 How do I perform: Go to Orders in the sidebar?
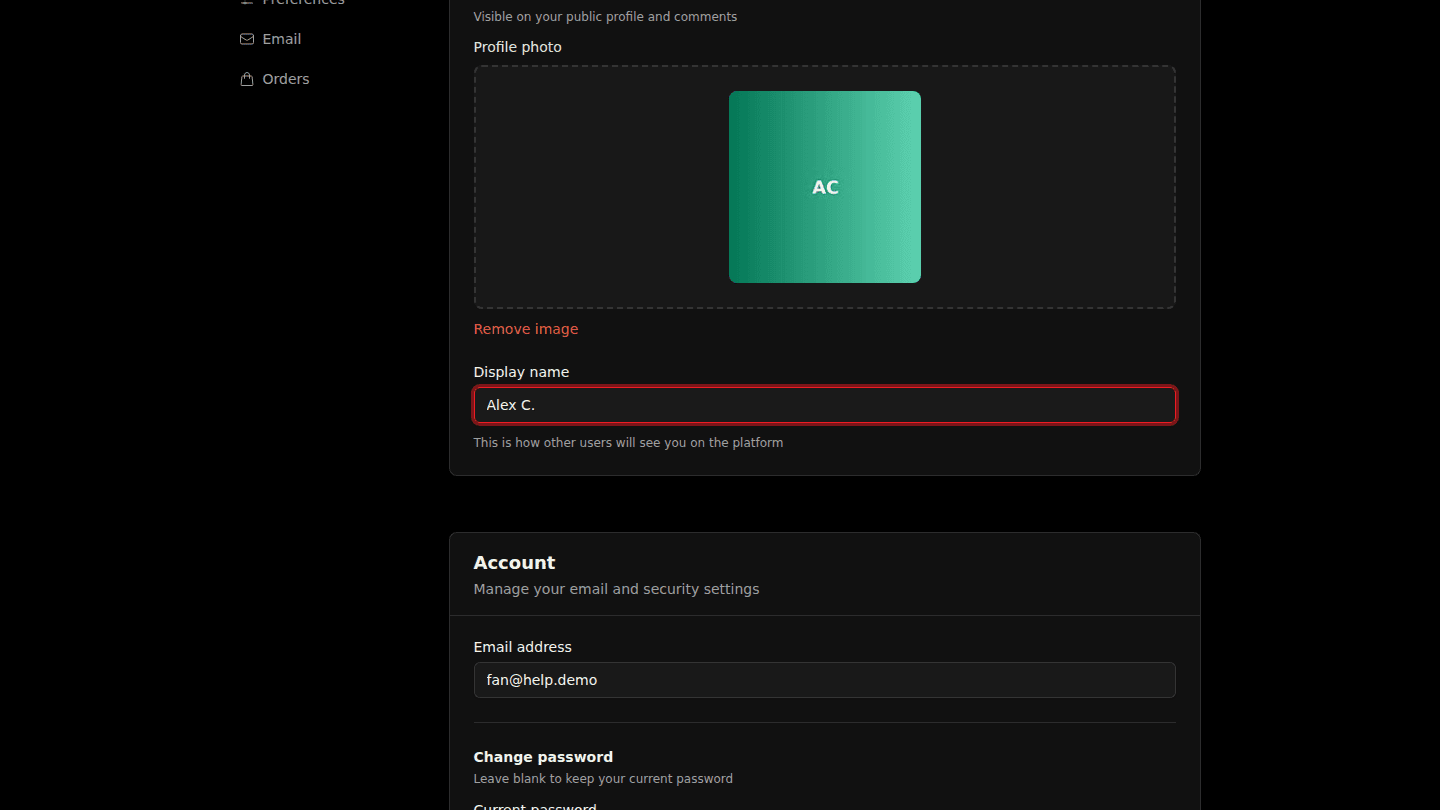coord(274,79)
